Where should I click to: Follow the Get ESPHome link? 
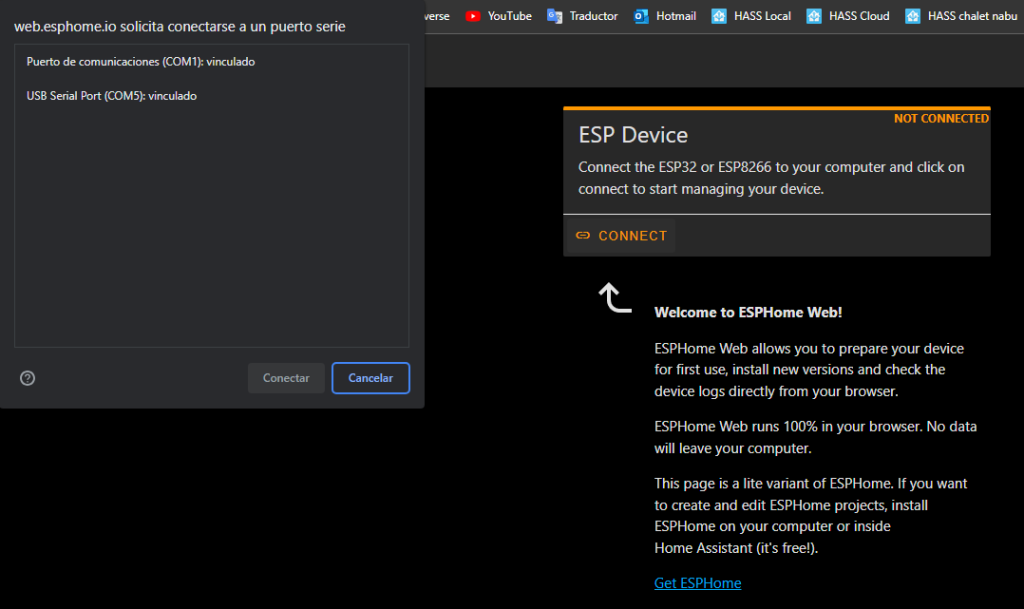coord(697,583)
